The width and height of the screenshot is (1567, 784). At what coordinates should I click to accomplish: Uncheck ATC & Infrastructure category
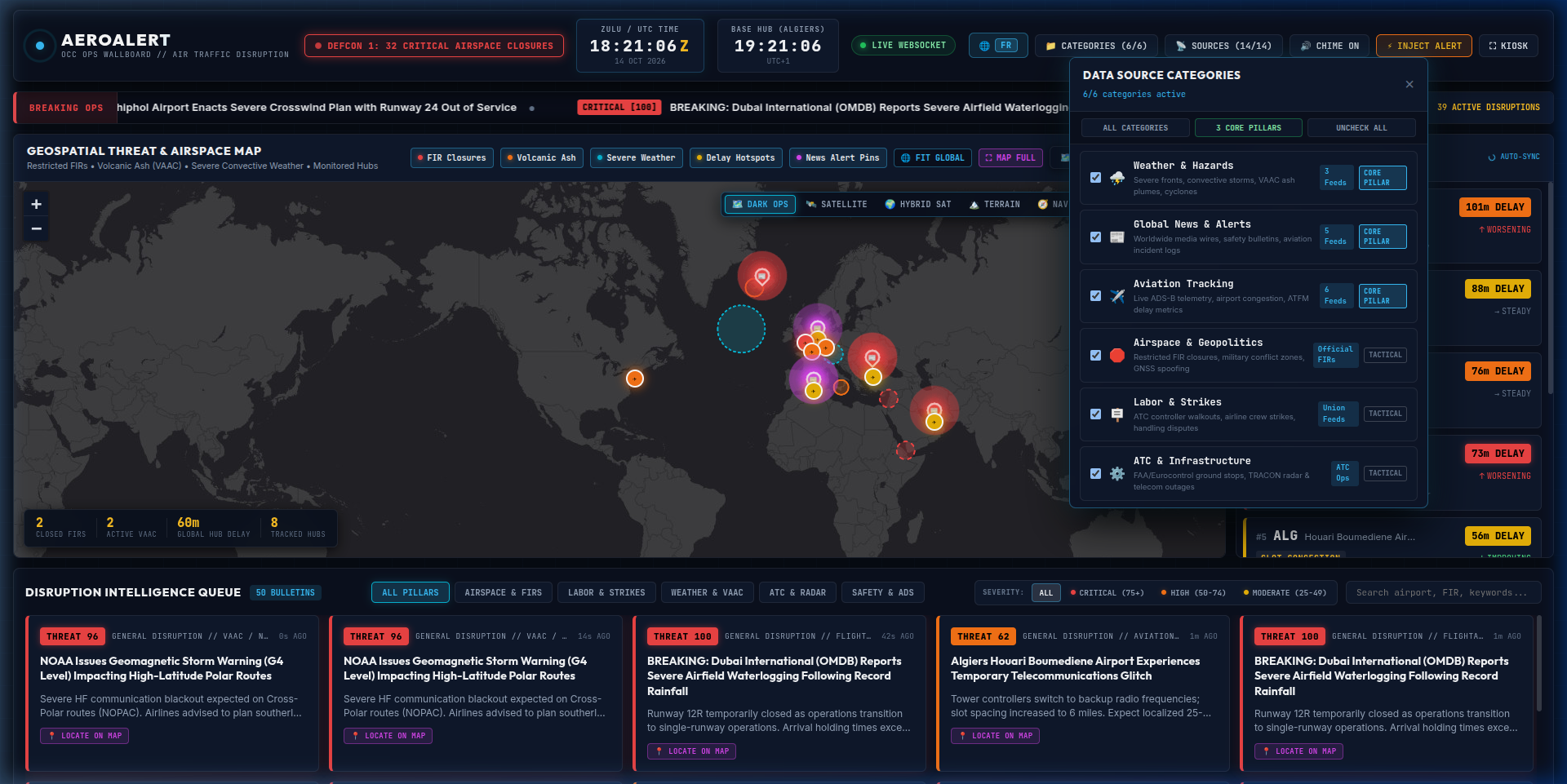click(1095, 473)
